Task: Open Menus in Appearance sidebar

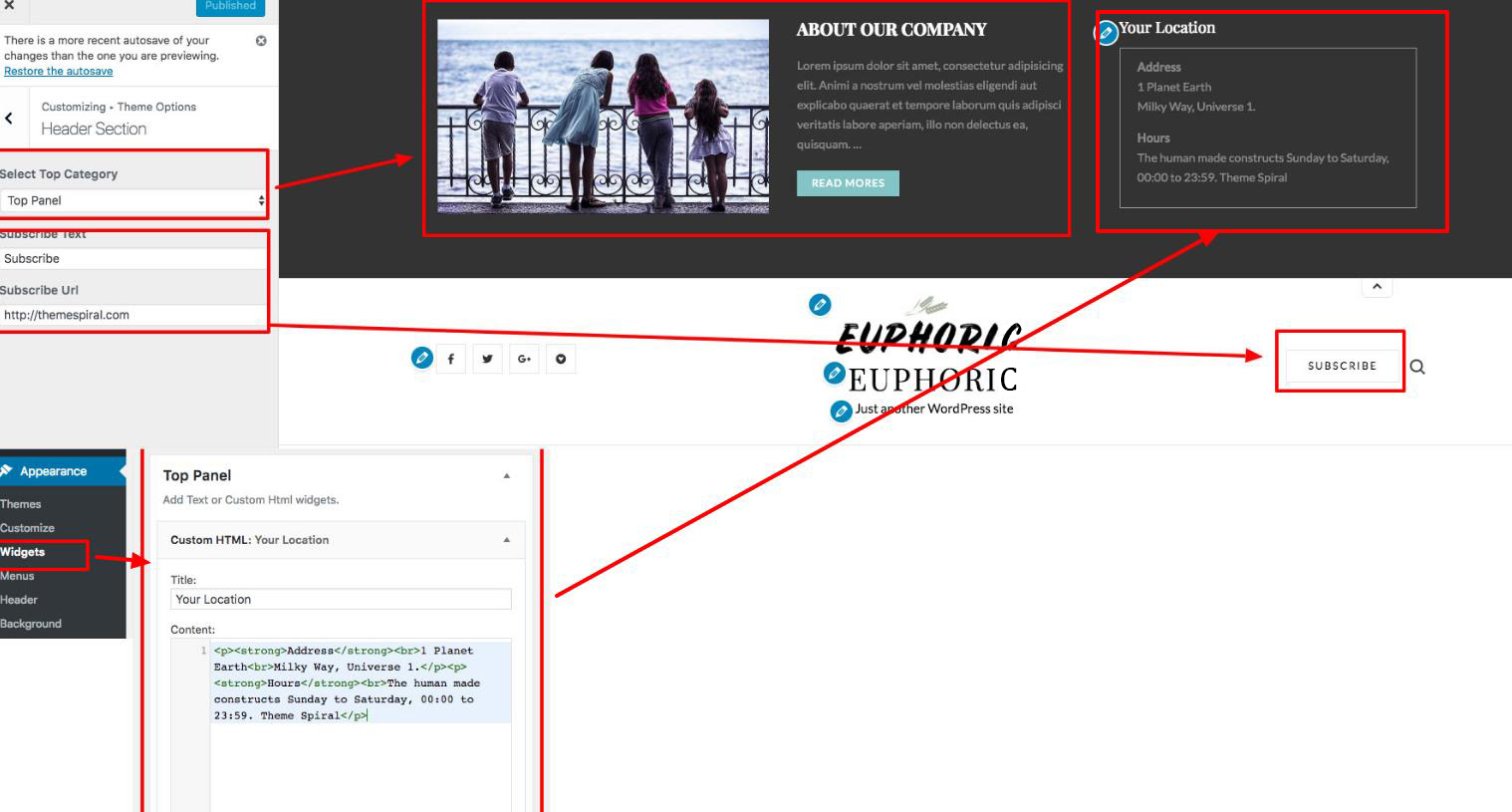Action: (18, 576)
